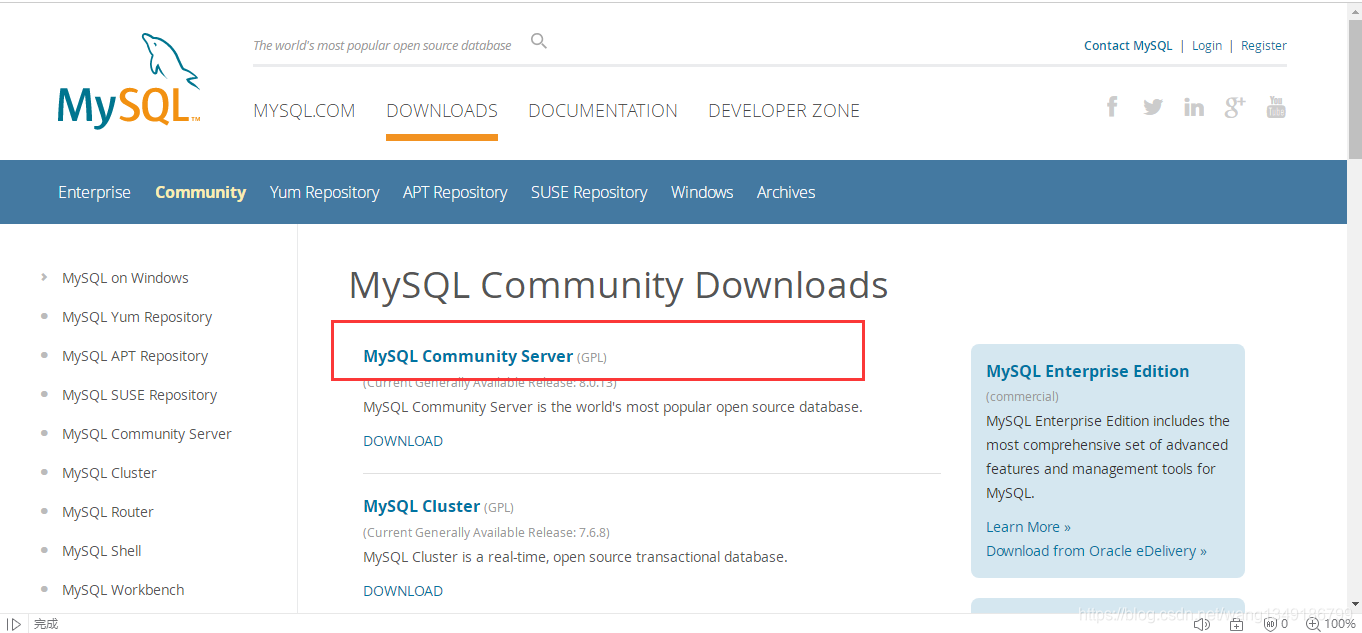Select Windows in blue submenu
The height and width of the screenshot is (633, 1362).
702,192
